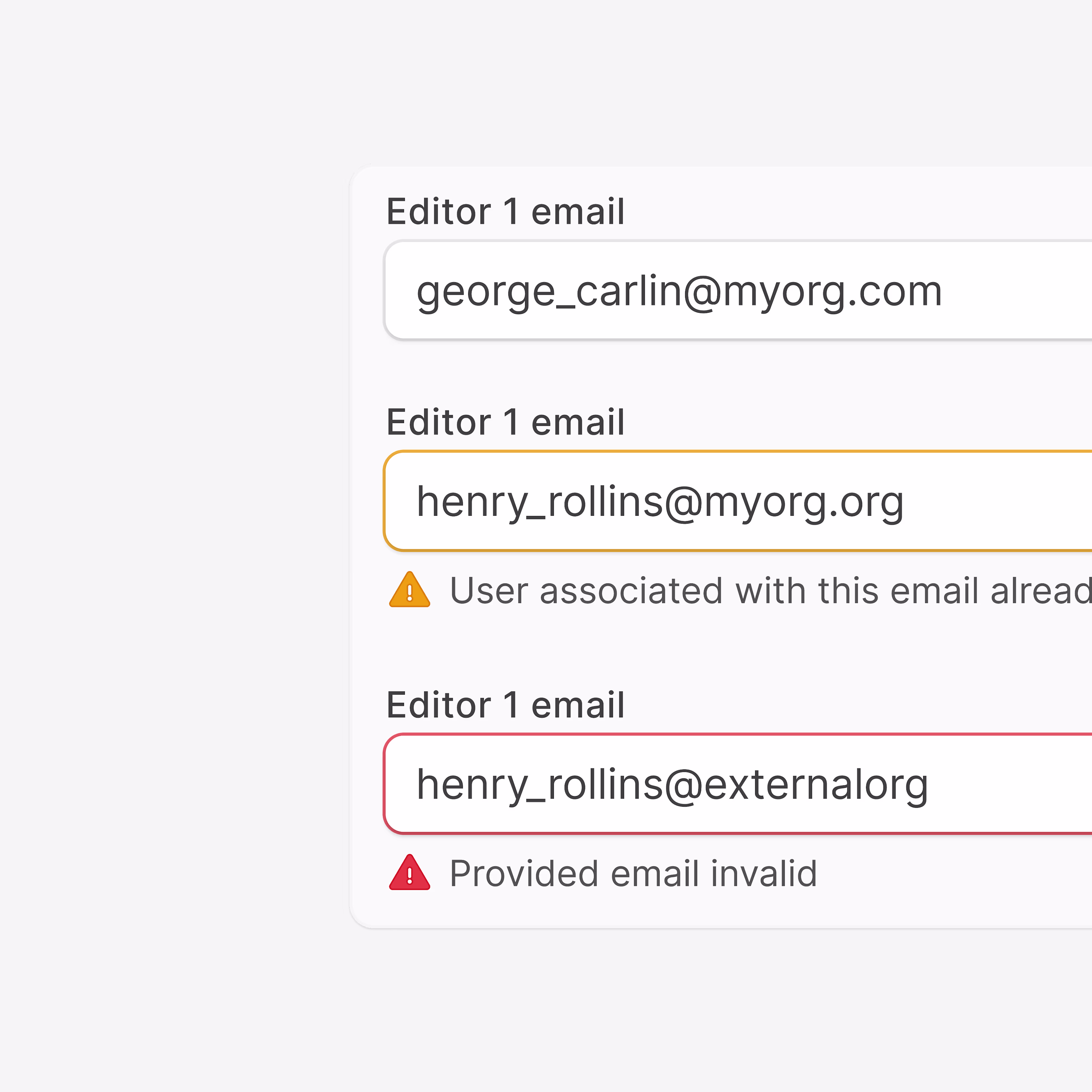Click the 'Provided email invalid' error message
The width and height of the screenshot is (1092, 1092).
(633, 873)
